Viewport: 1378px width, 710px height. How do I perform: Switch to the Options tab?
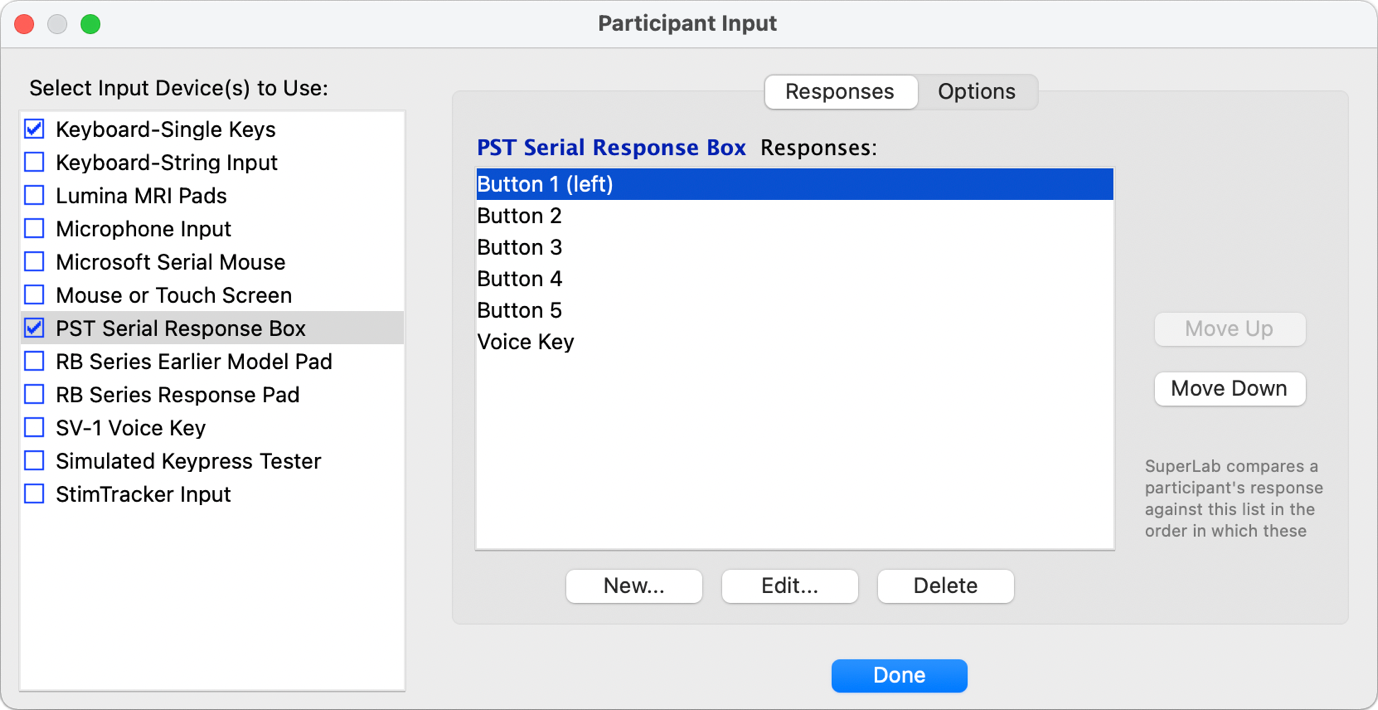(976, 92)
